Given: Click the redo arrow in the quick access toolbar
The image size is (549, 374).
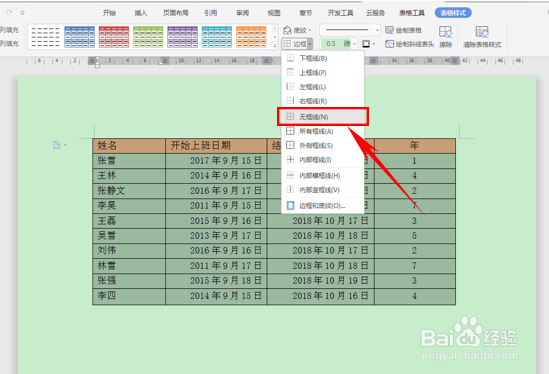Looking at the screenshot, I should click(9, 12).
